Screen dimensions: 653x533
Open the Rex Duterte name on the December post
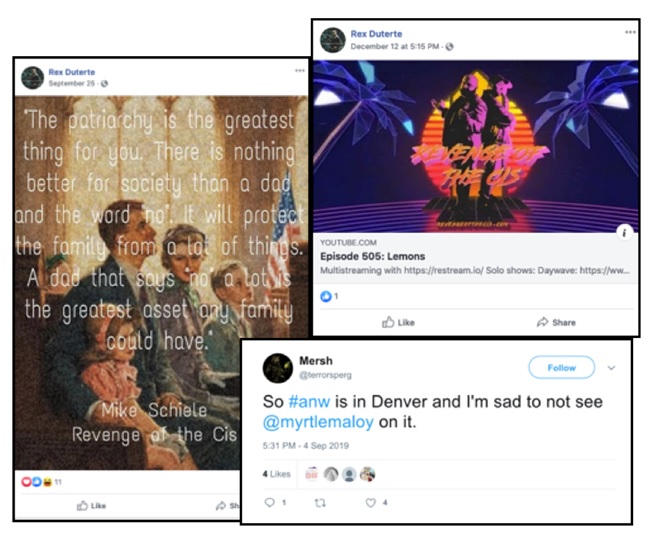click(376, 34)
